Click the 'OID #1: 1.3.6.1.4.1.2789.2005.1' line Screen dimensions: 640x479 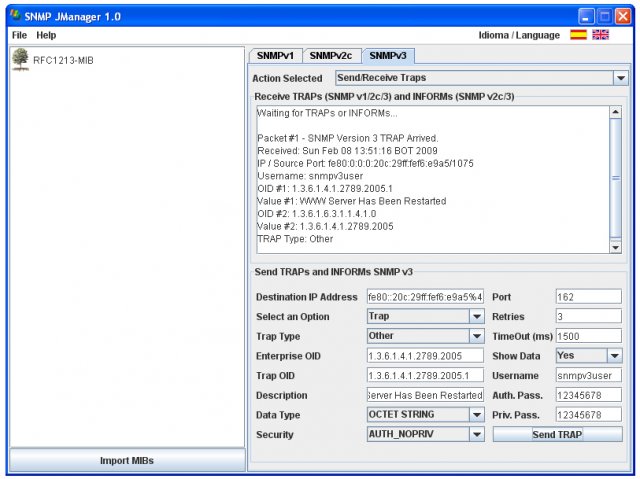pyautogui.click(x=325, y=188)
